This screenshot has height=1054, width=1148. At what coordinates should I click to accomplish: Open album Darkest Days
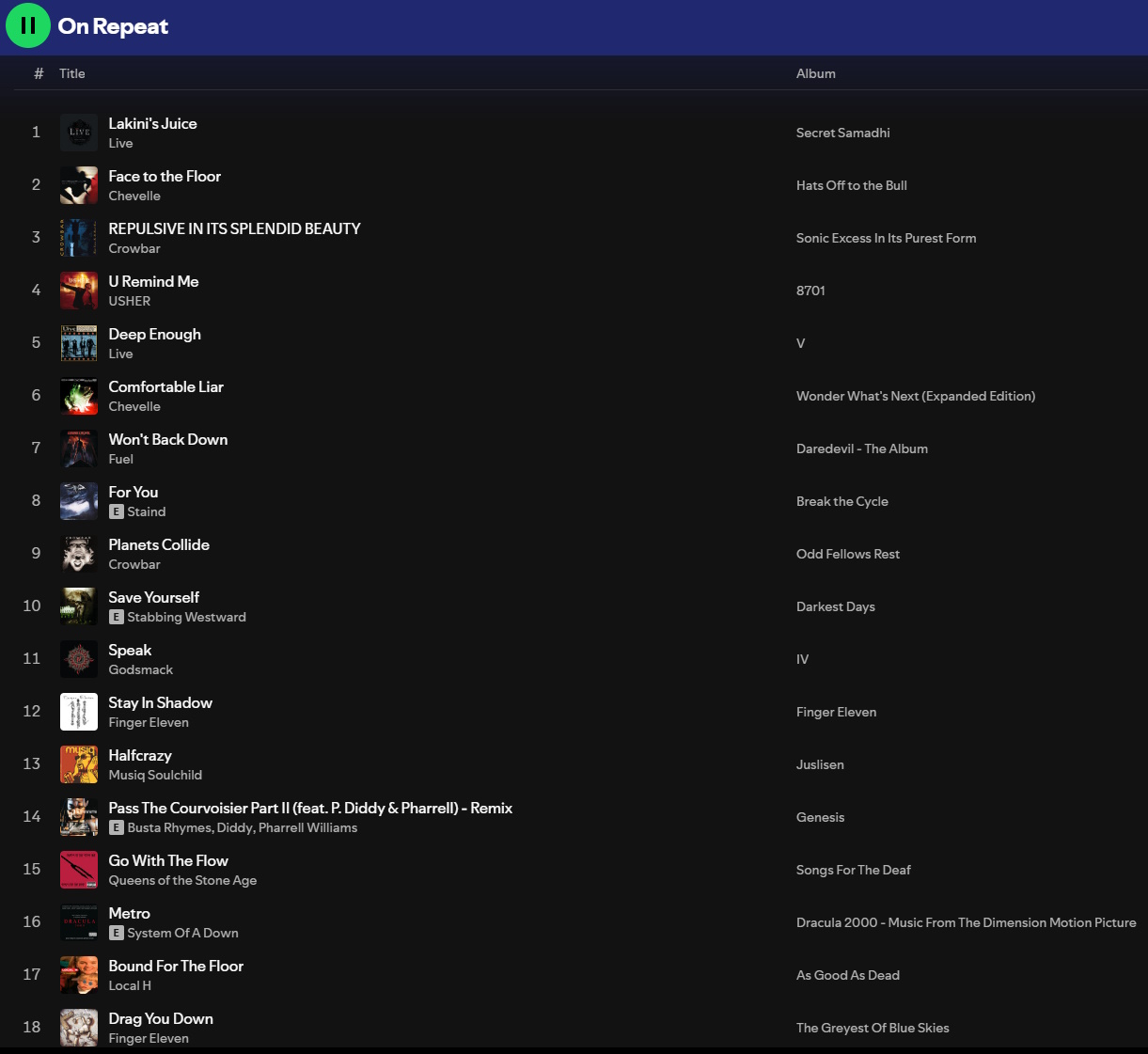point(836,606)
